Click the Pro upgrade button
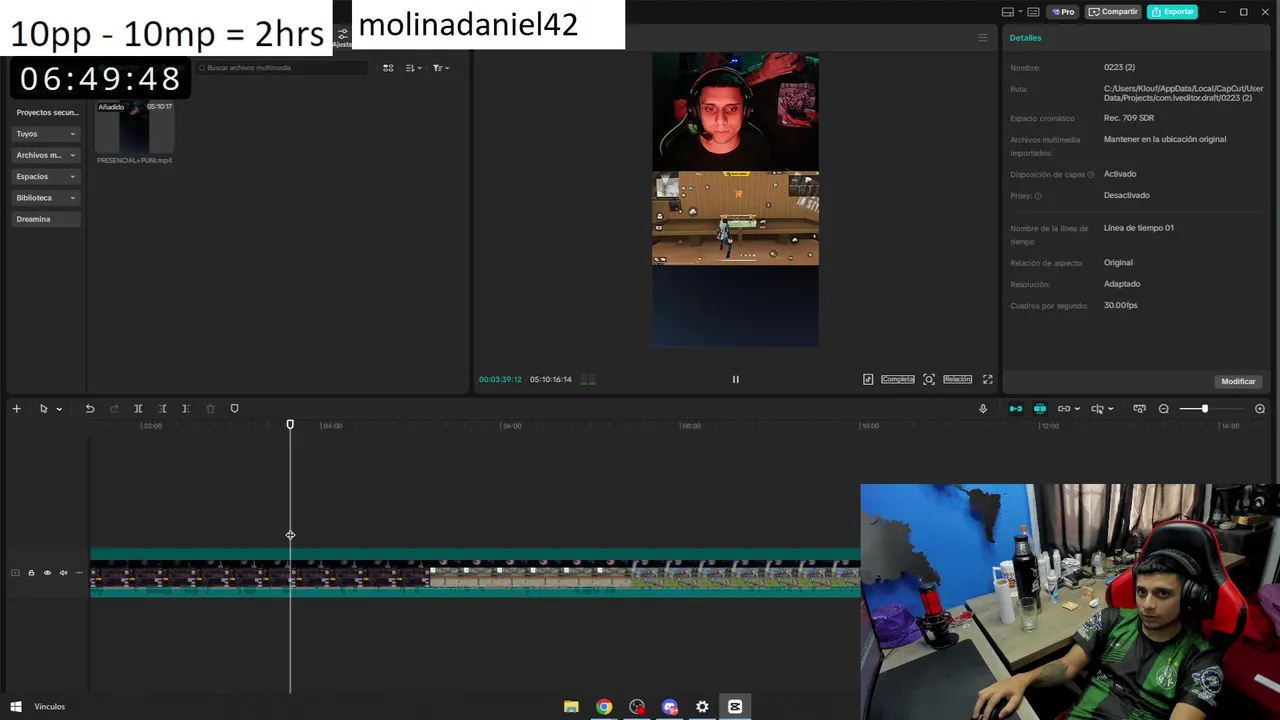The width and height of the screenshot is (1280, 720). tap(1063, 12)
